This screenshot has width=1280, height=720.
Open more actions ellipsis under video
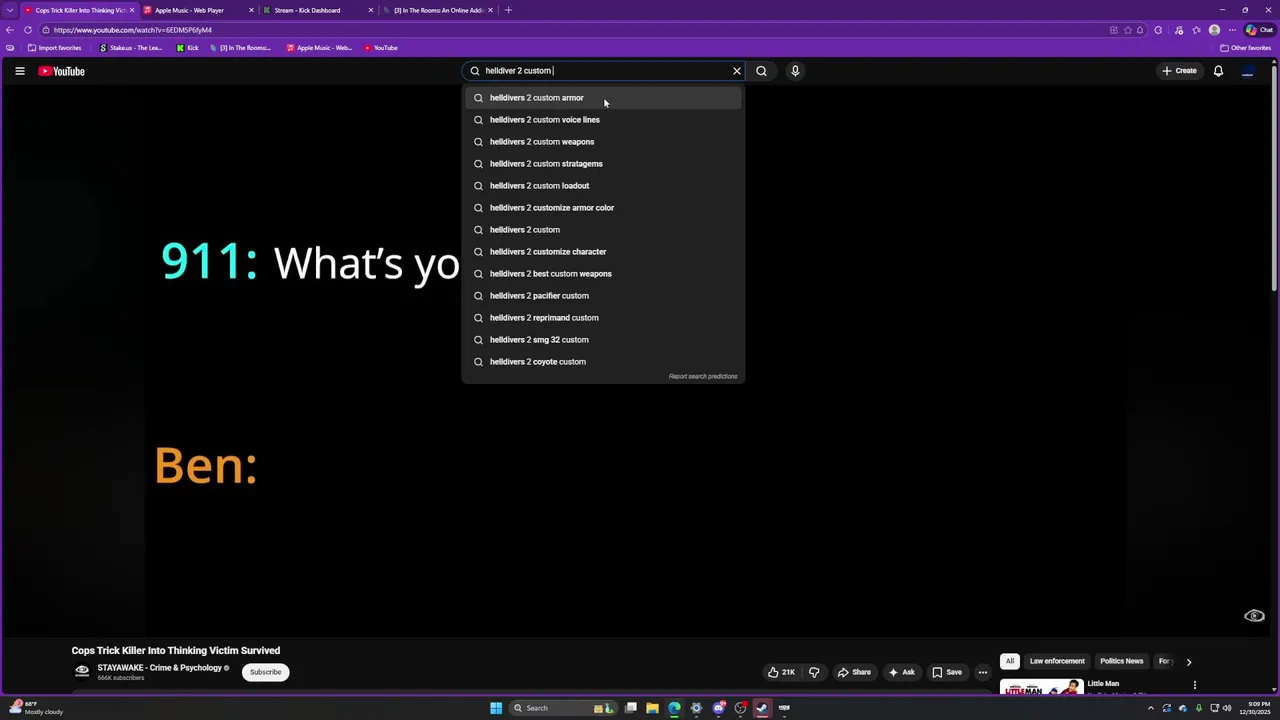pyautogui.click(x=983, y=672)
